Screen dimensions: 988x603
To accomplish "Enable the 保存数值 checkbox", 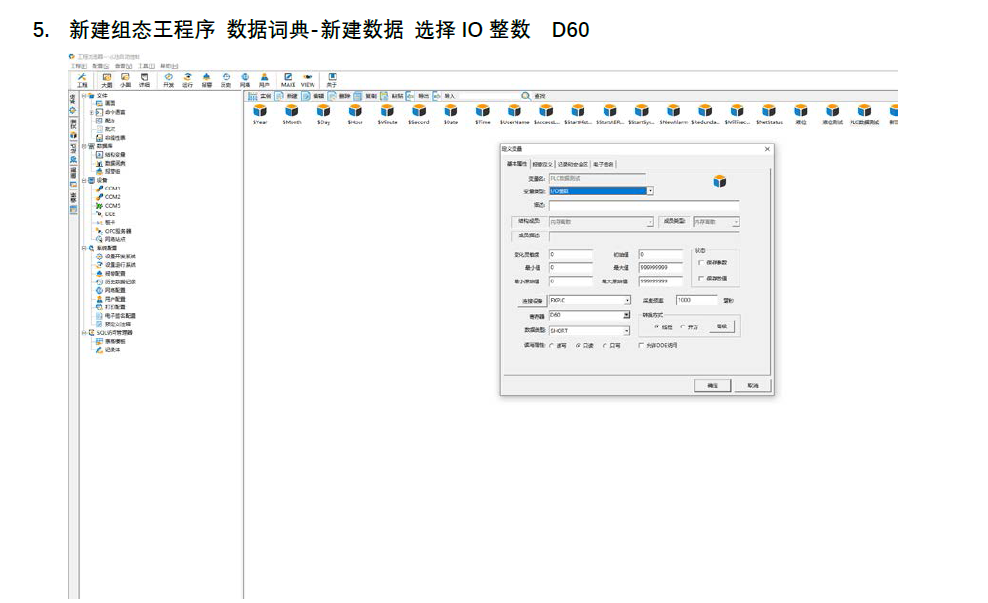I will pyautogui.click(x=700, y=278).
